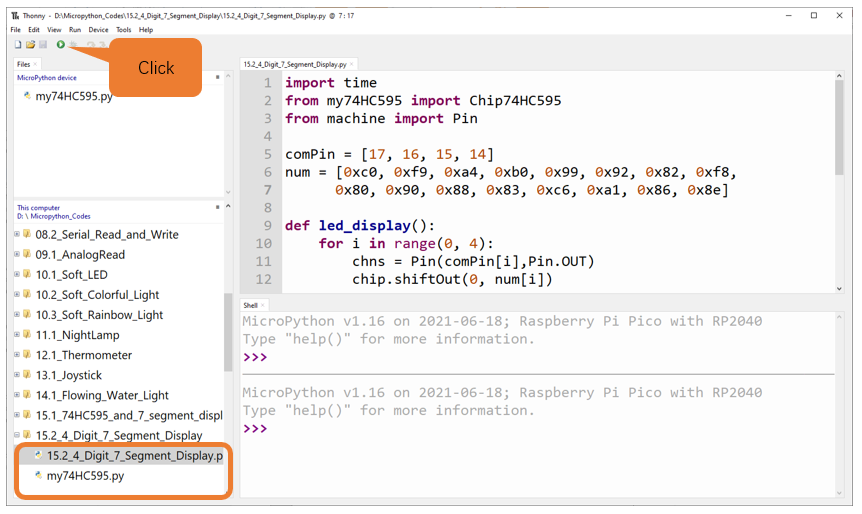Click the editor scroll-down arrow
This screenshot has height=514, width=862.
tap(839, 288)
